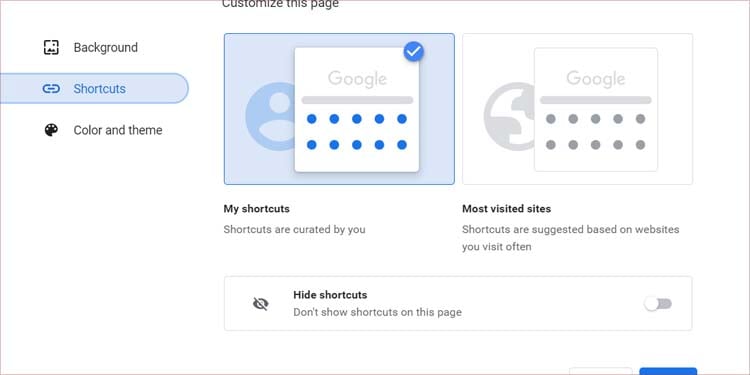This screenshot has height=375, width=750.
Task: Click the blue checkmark badge on My shortcuts
Action: (x=413, y=52)
